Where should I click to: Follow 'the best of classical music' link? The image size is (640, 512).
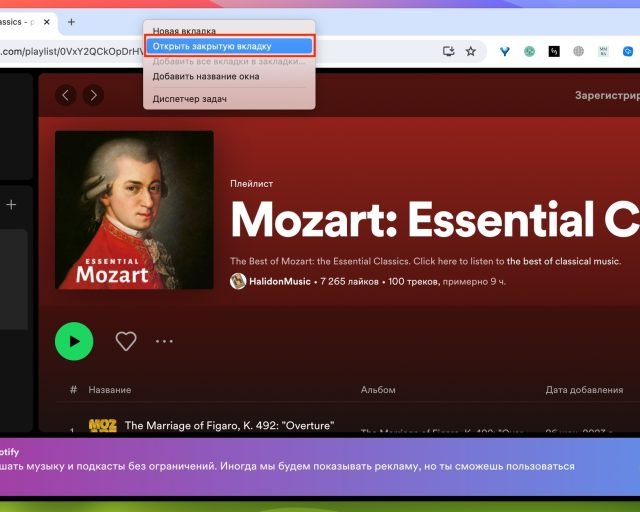pos(563,261)
